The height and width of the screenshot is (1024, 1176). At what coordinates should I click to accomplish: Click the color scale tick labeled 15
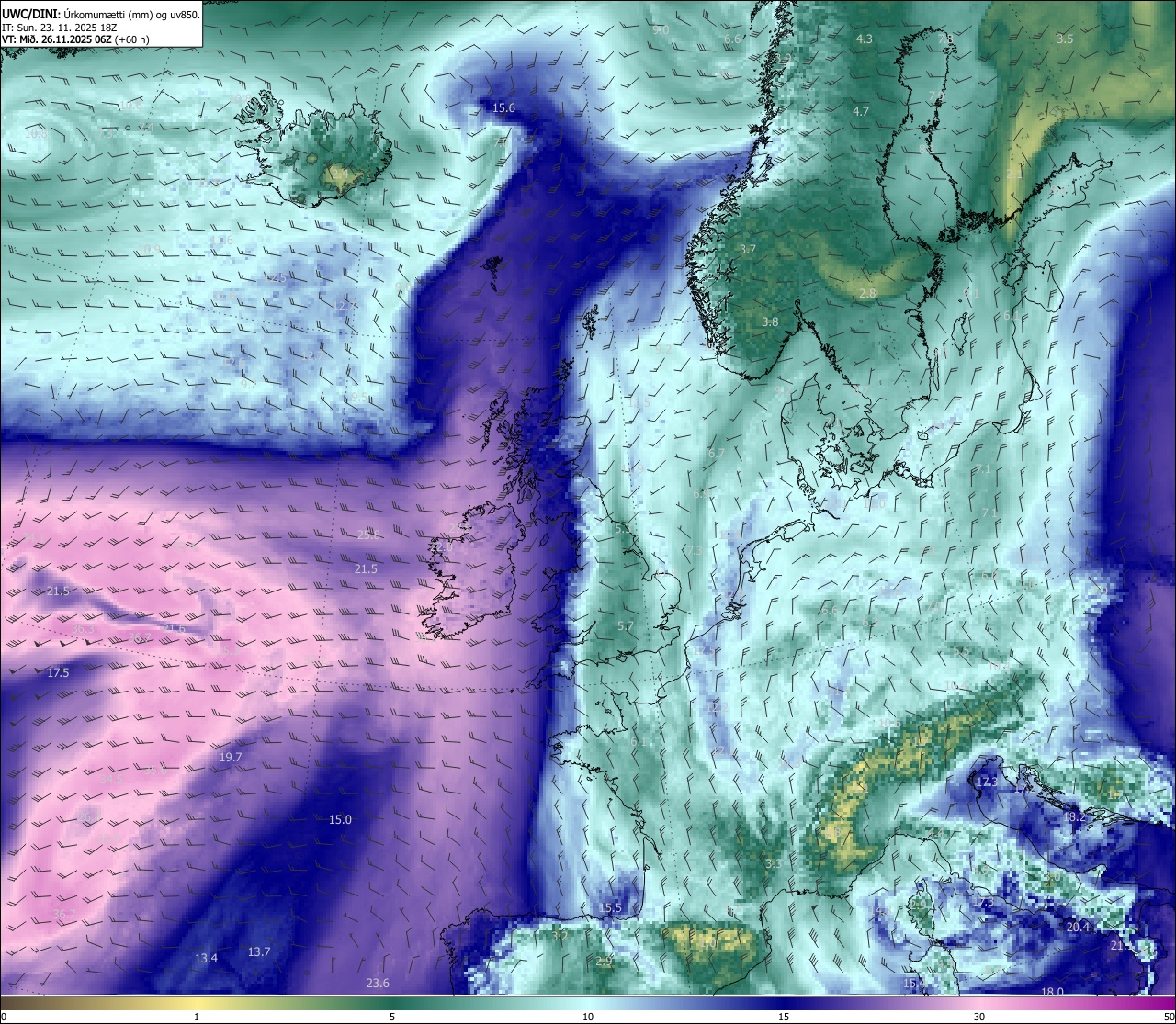point(784,1017)
